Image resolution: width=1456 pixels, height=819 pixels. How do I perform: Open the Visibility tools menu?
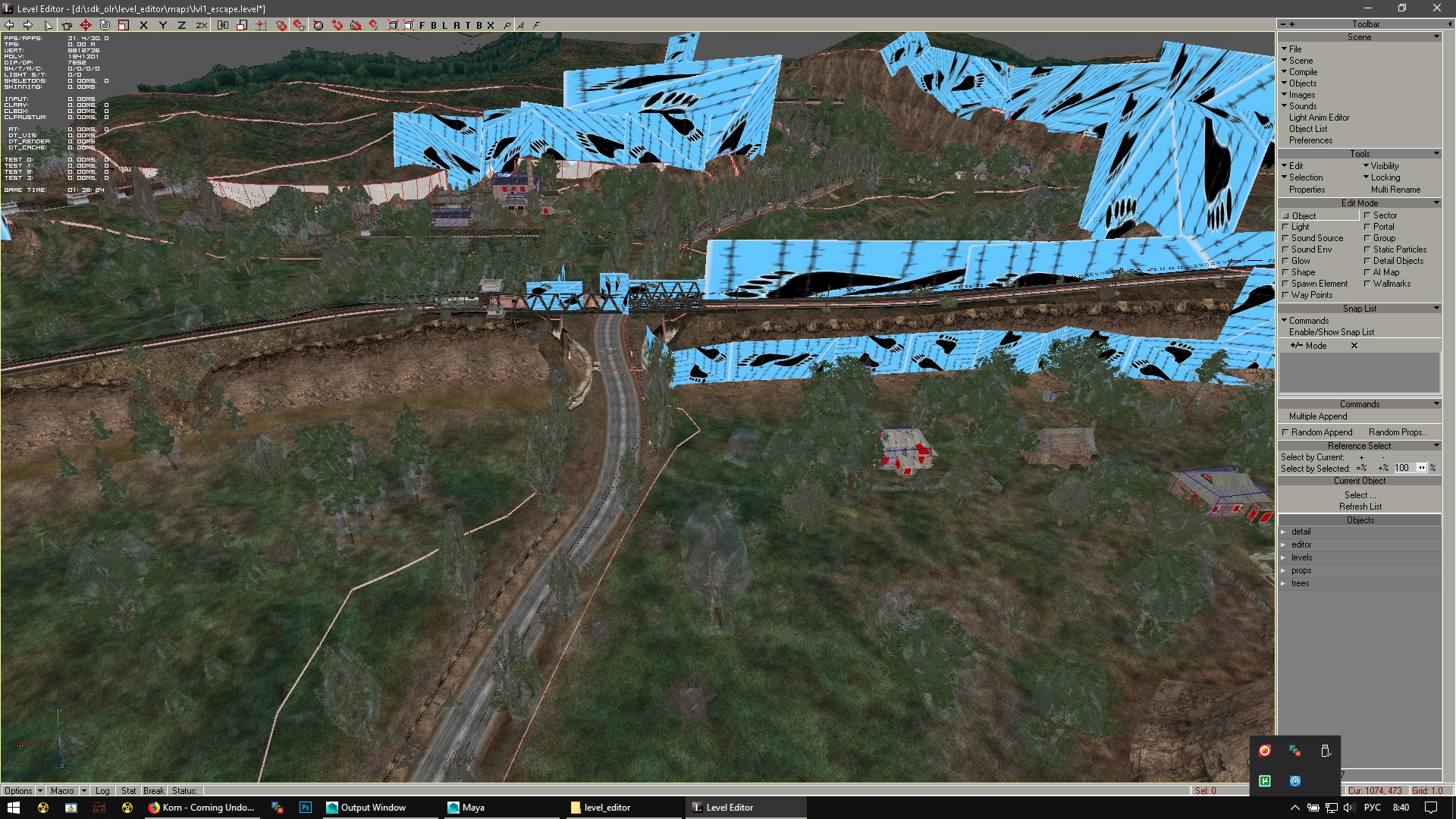point(1384,166)
